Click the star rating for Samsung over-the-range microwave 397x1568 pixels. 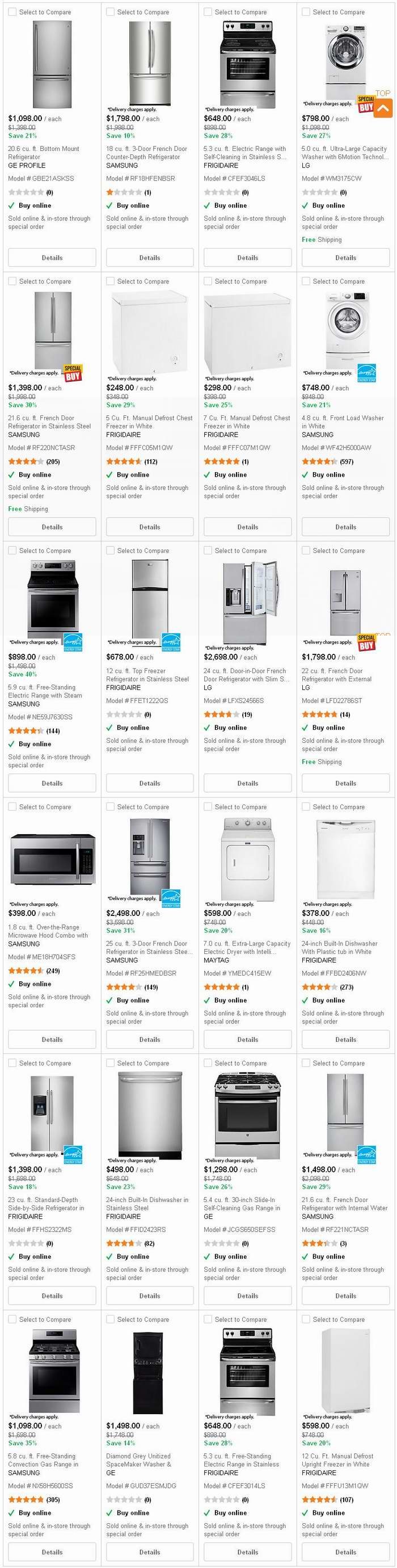(26, 971)
